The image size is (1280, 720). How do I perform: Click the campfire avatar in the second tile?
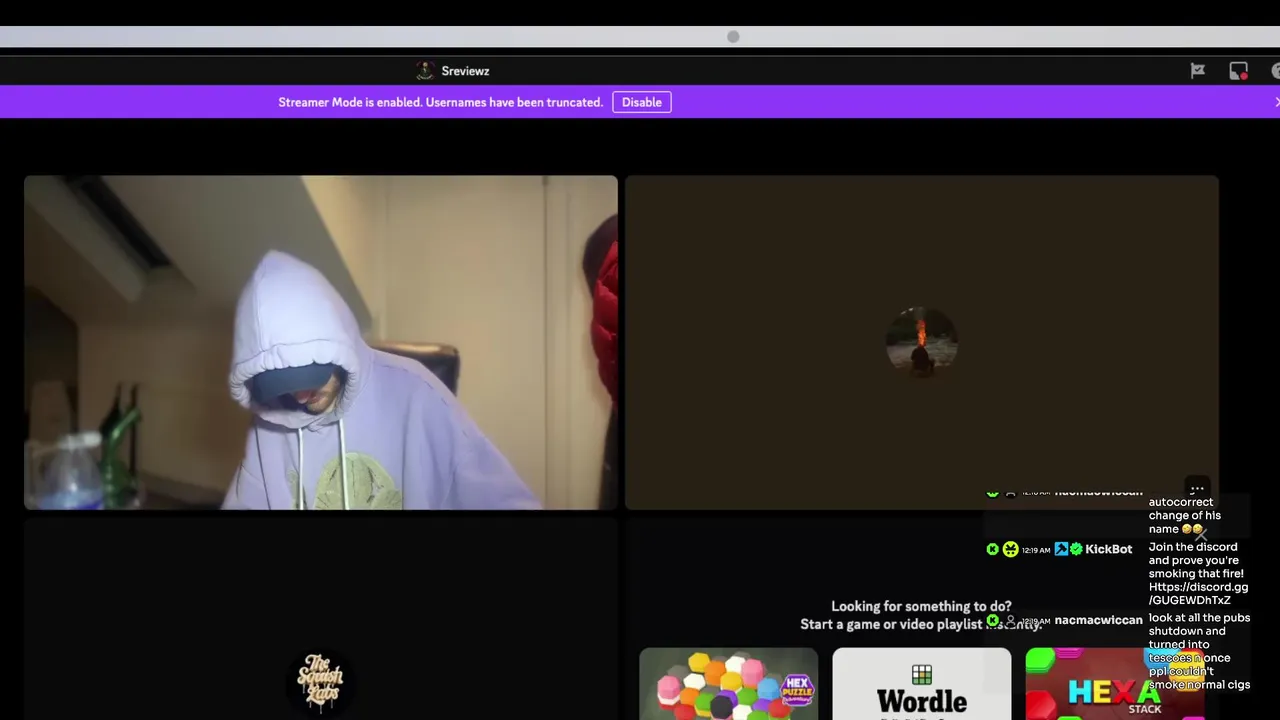[x=922, y=342]
